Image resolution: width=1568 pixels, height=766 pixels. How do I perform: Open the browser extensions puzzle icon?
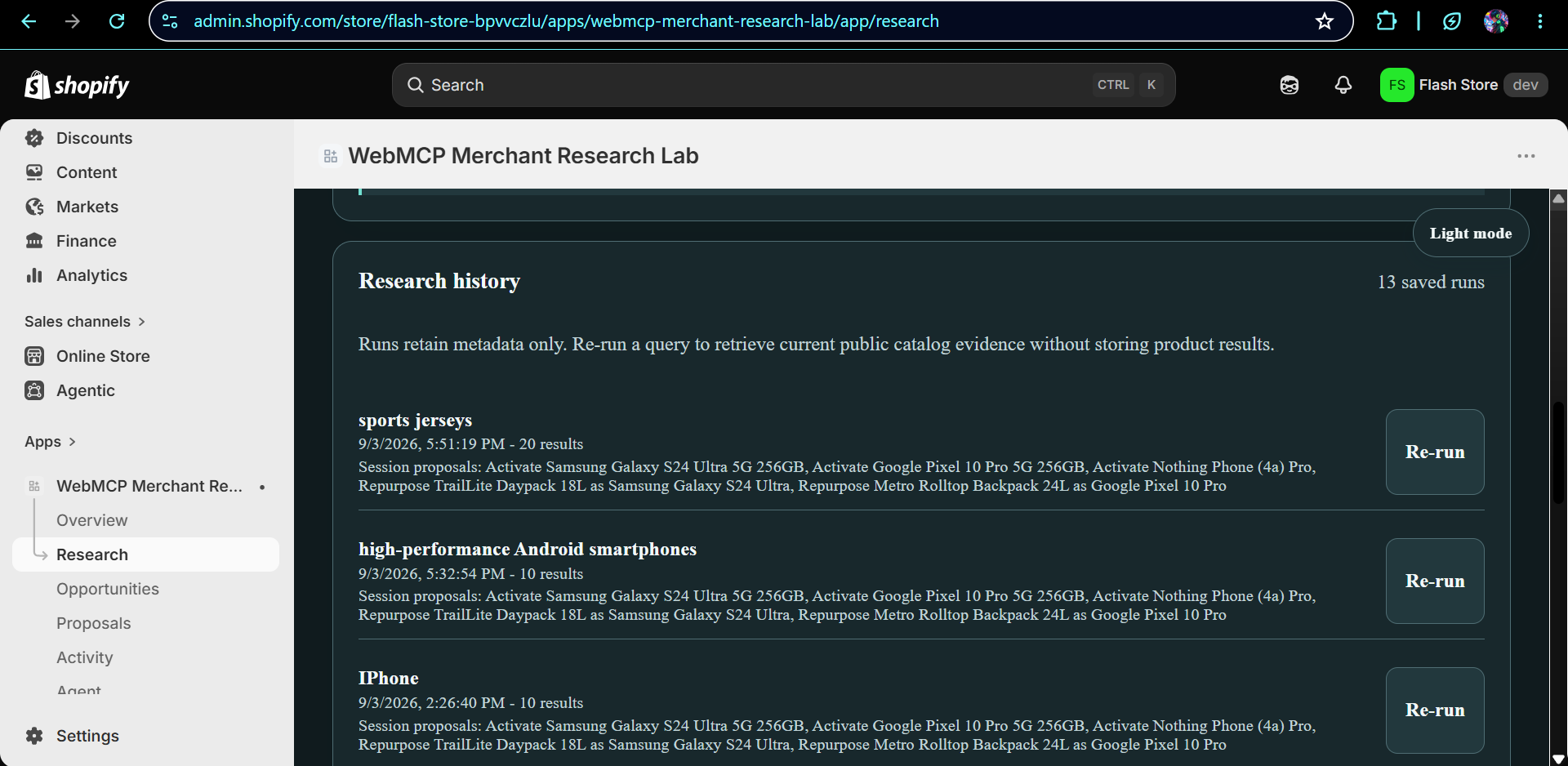pos(1386,21)
